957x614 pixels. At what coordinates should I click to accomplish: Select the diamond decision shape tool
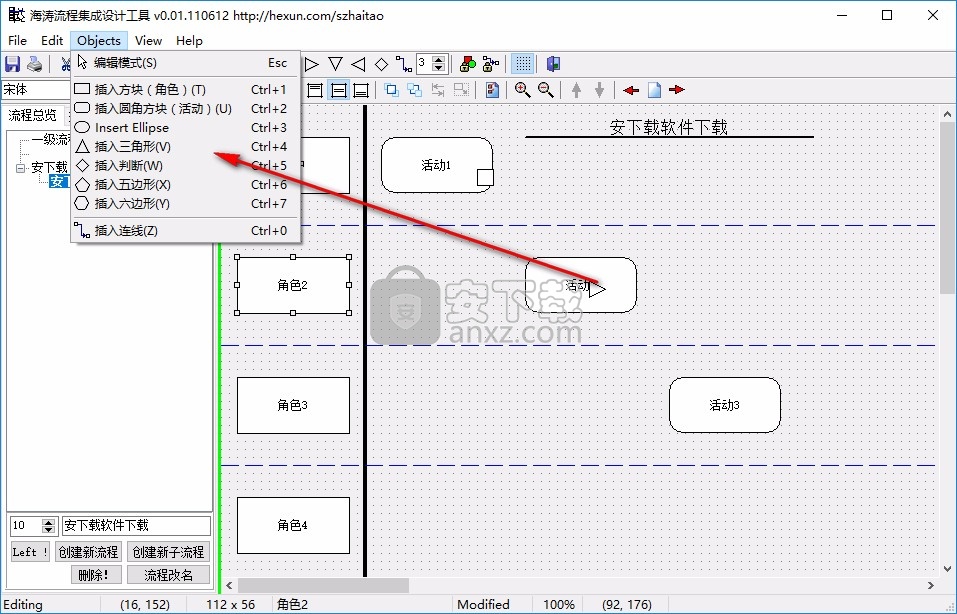coord(381,64)
